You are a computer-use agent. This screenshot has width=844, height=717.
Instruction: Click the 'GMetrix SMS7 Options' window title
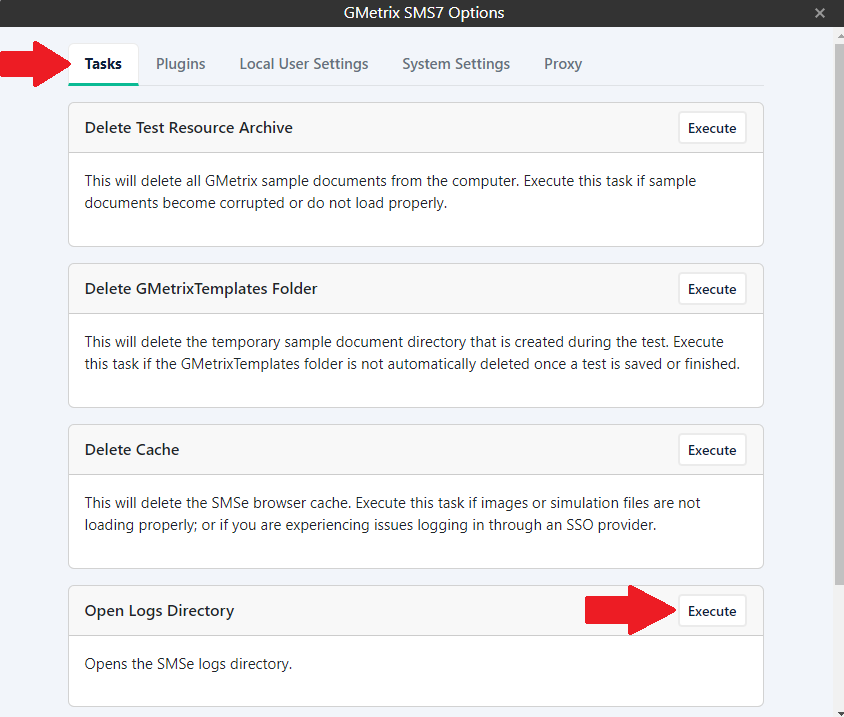coord(424,13)
